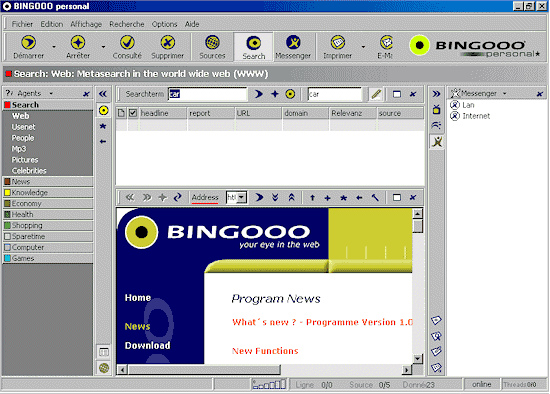Toggle the checkbox in the results header
This screenshot has height=394, width=550.
[x=133, y=113]
